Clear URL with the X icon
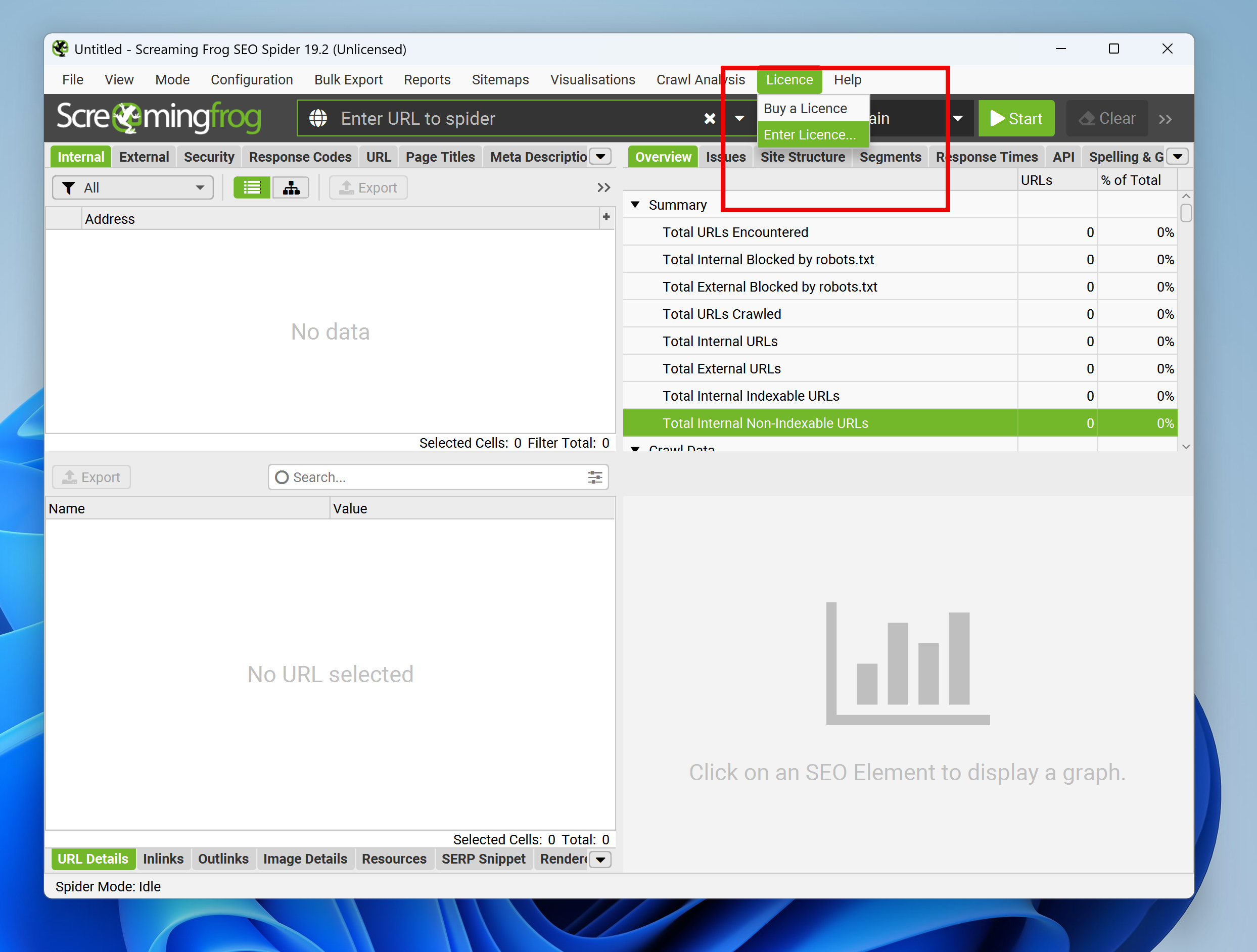 (x=709, y=118)
